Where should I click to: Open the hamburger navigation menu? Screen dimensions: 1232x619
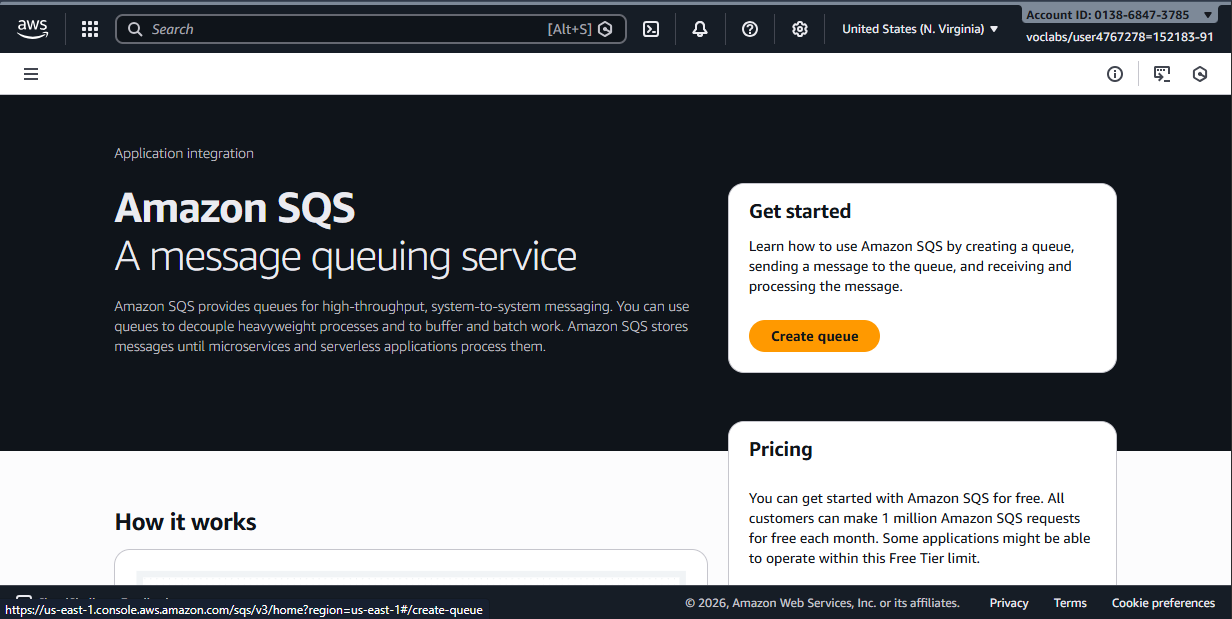[x=31, y=74]
